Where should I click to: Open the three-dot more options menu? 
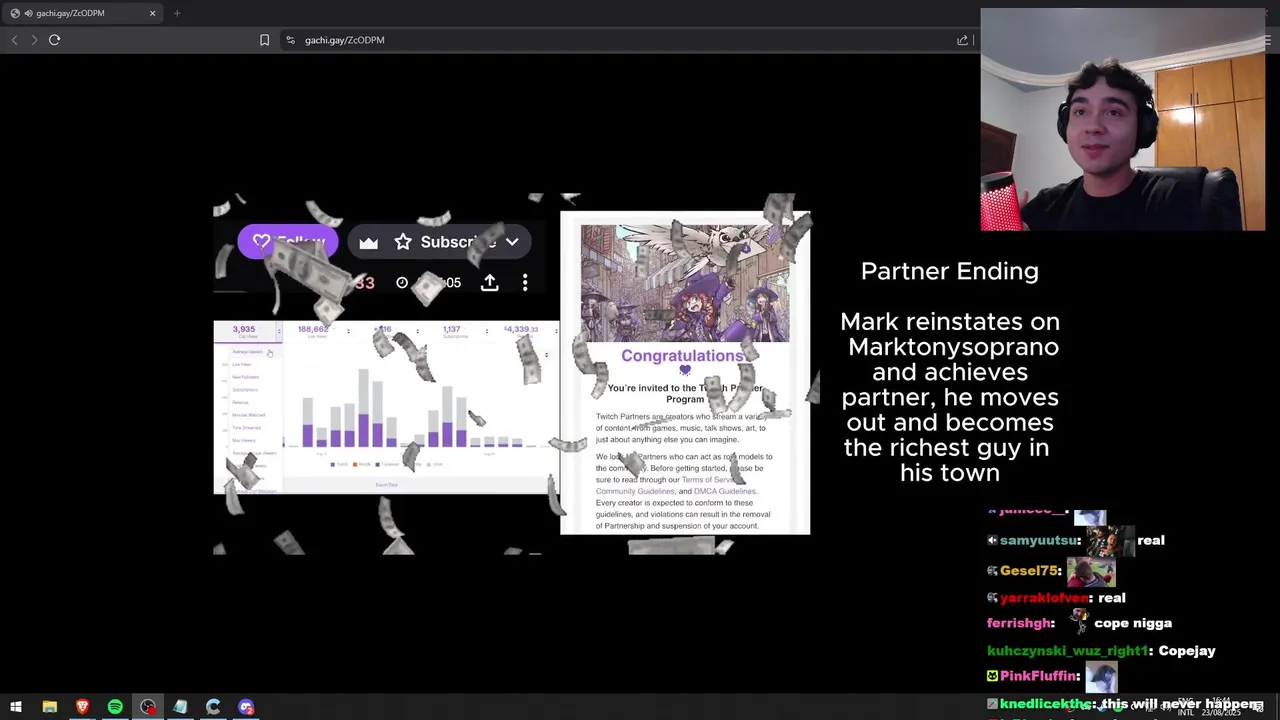pyautogui.click(x=525, y=283)
